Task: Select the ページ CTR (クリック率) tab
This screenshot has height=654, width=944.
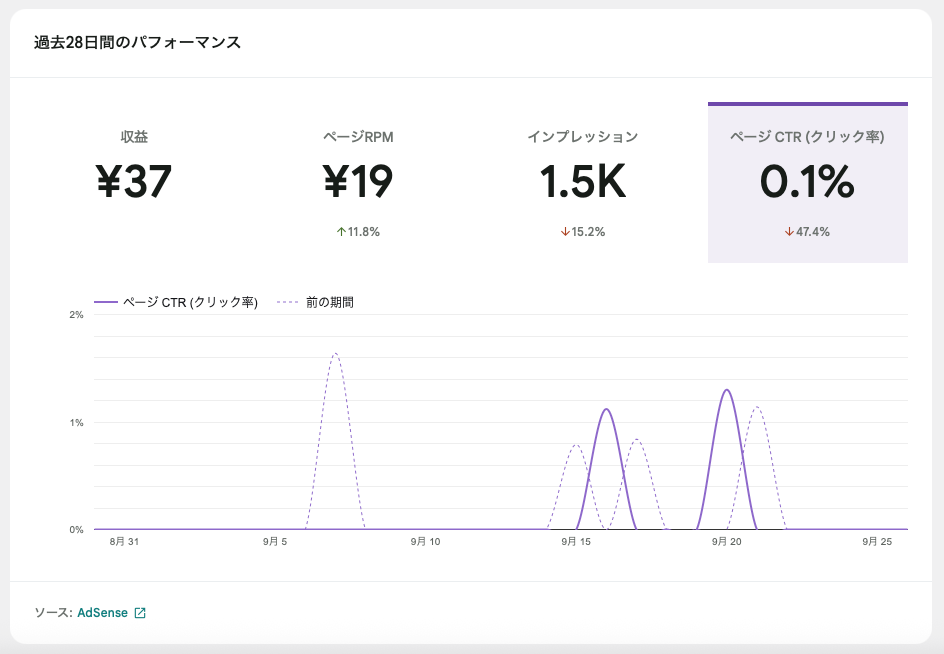Action: point(807,182)
